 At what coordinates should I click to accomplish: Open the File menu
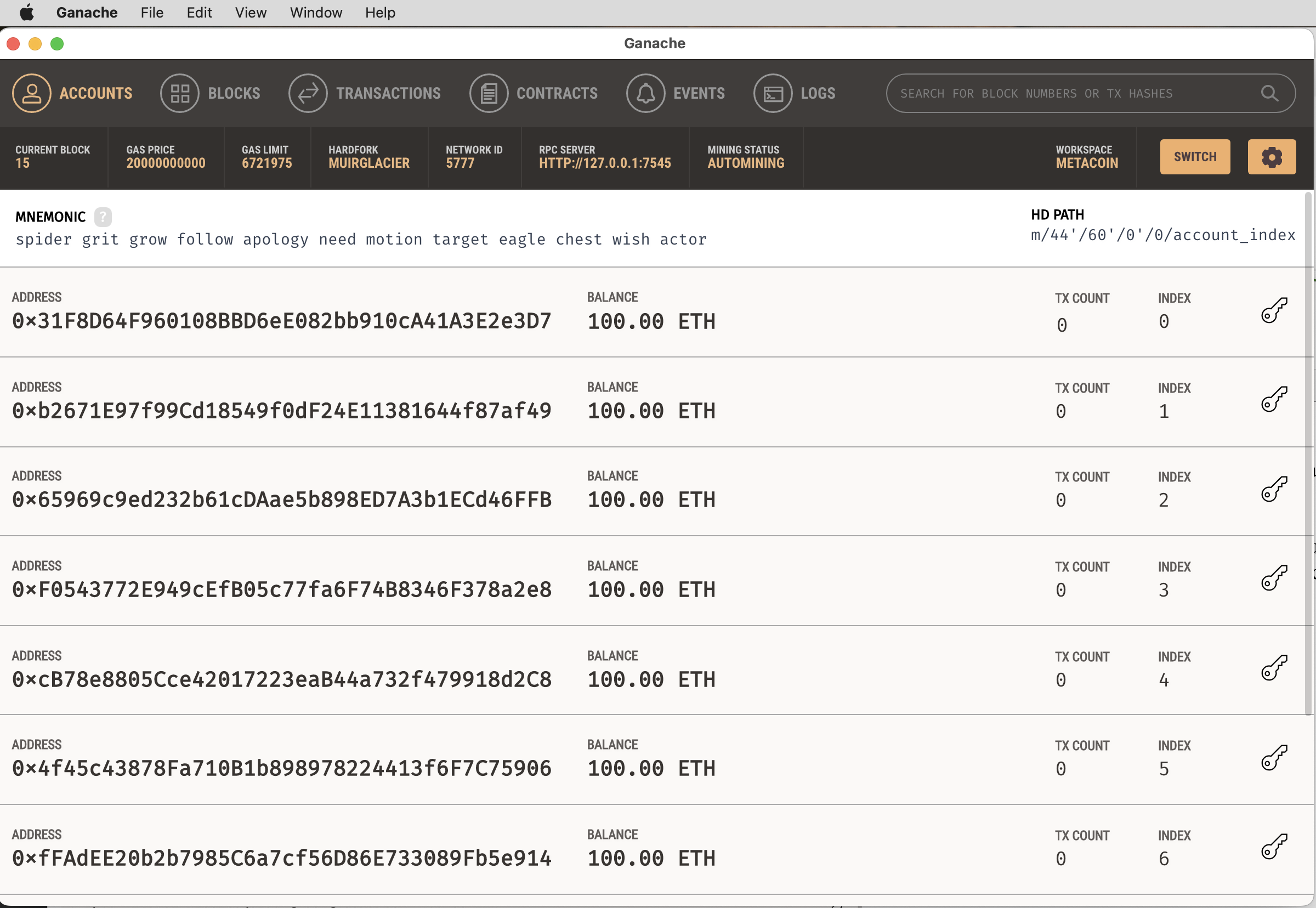[x=152, y=13]
